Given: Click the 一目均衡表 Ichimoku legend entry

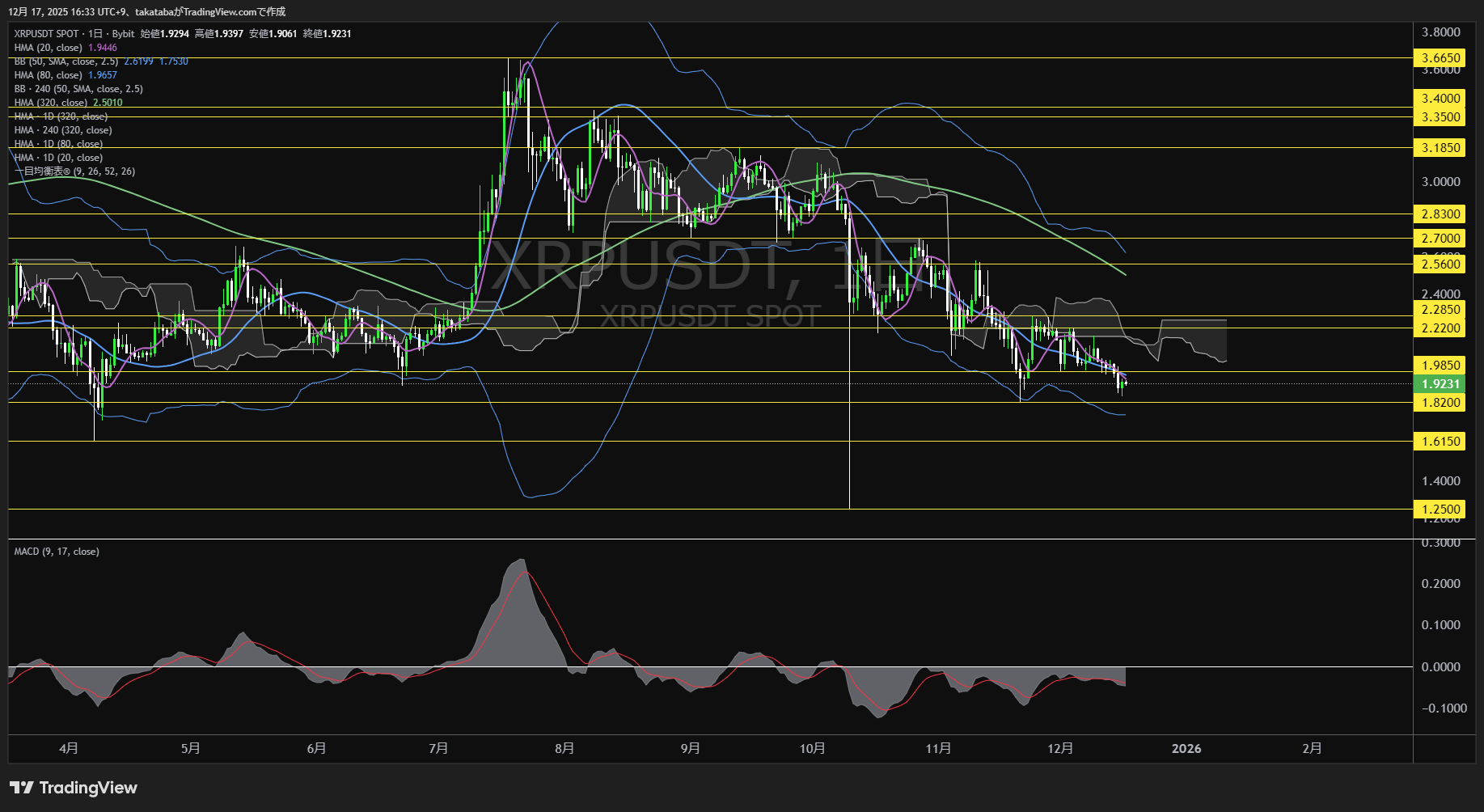Looking at the screenshot, I should [73, 171].
